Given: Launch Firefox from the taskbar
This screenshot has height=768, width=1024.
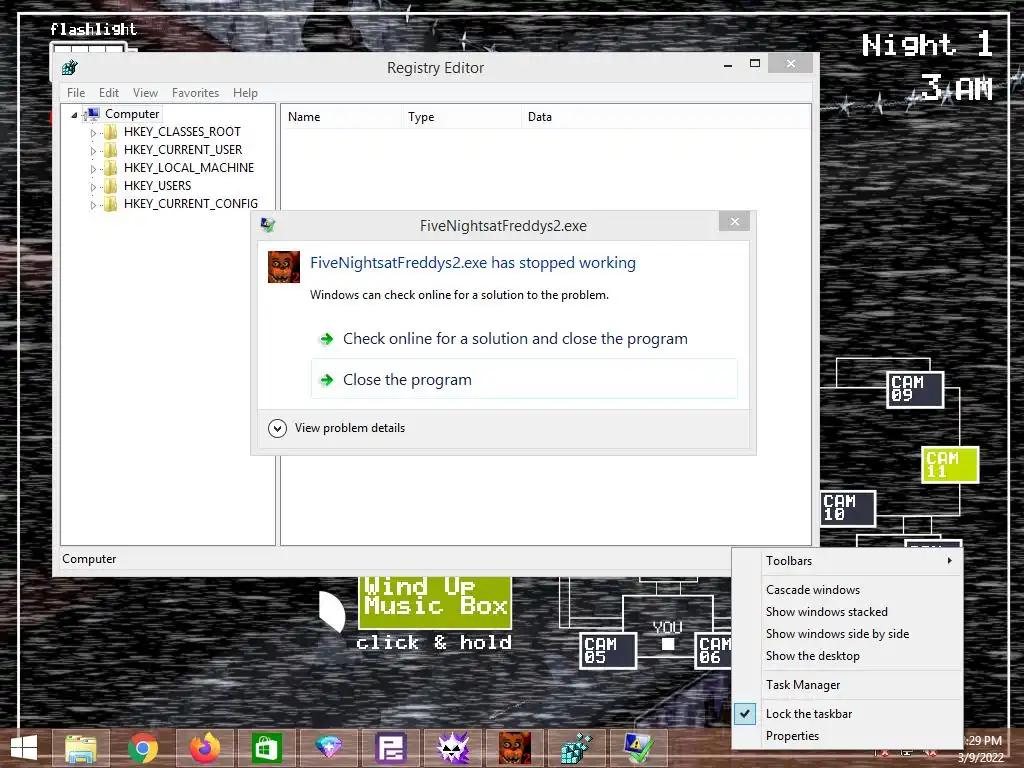Looking at the screenshot, I should click(x=204, y=748).
